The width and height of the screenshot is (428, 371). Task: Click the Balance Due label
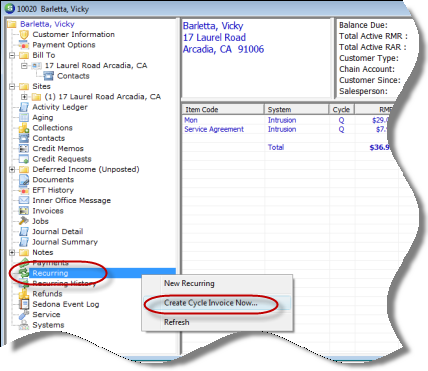(x=363, y=25)
